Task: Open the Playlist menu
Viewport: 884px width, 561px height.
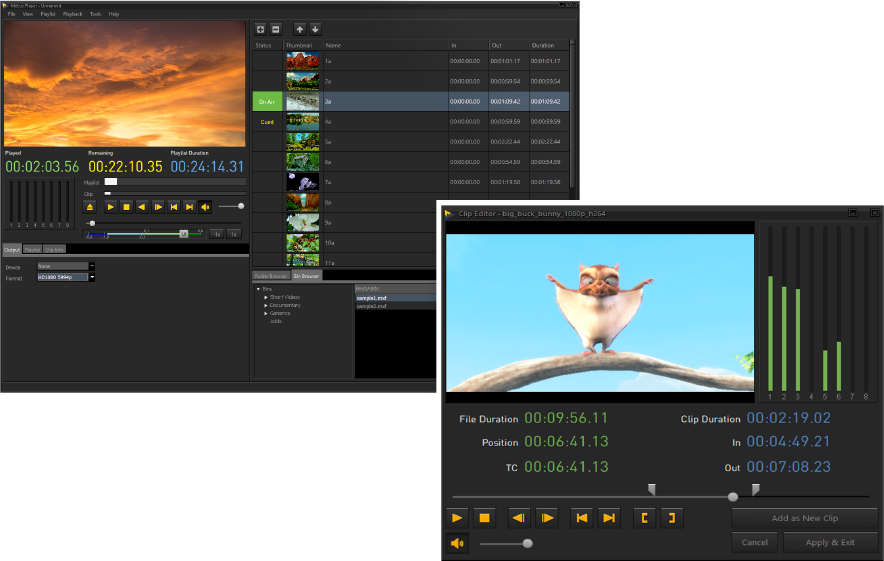Action: pos(48,14)
